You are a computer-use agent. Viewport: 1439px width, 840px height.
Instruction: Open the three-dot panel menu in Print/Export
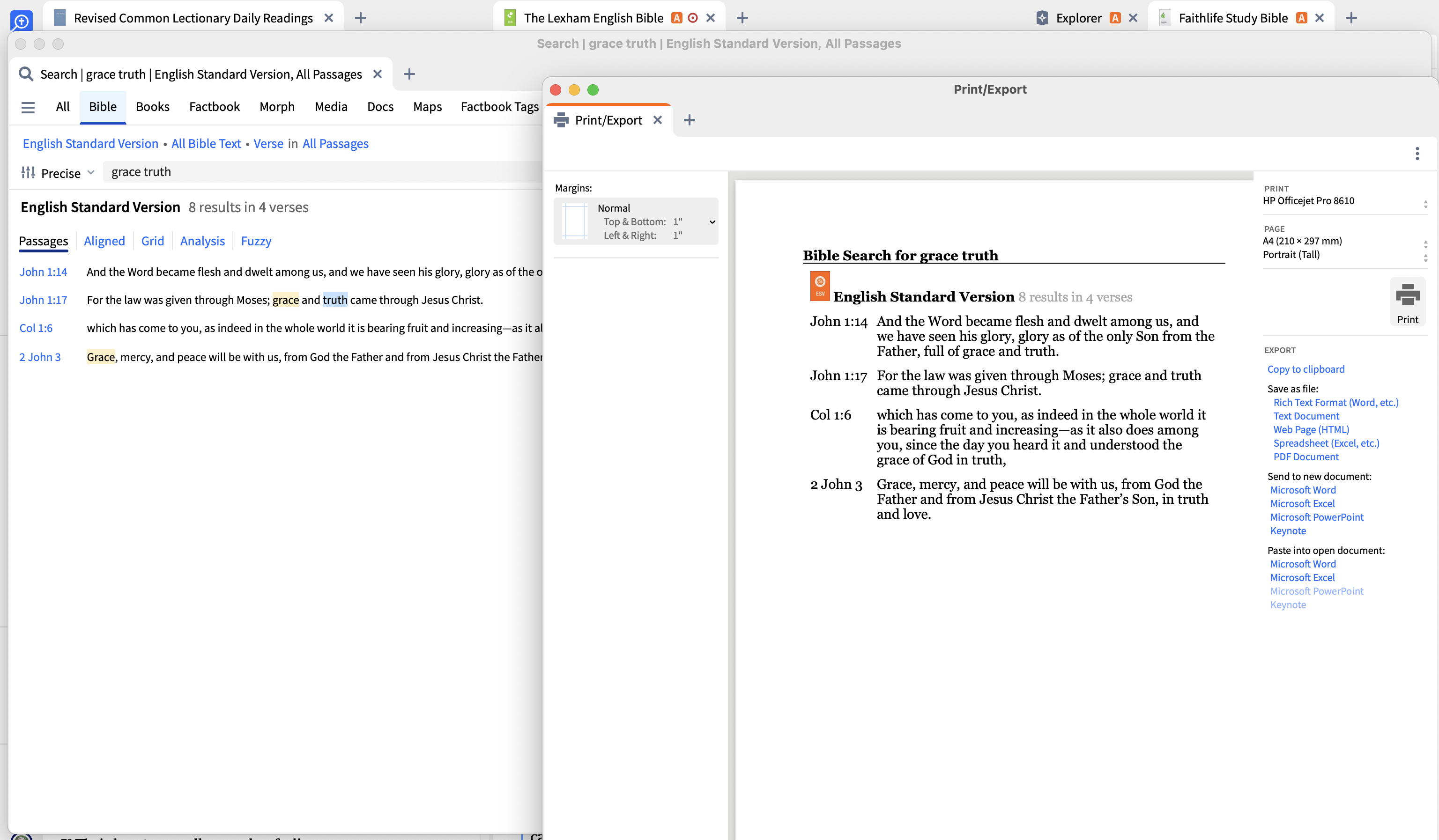click(x=1417, y=154)
